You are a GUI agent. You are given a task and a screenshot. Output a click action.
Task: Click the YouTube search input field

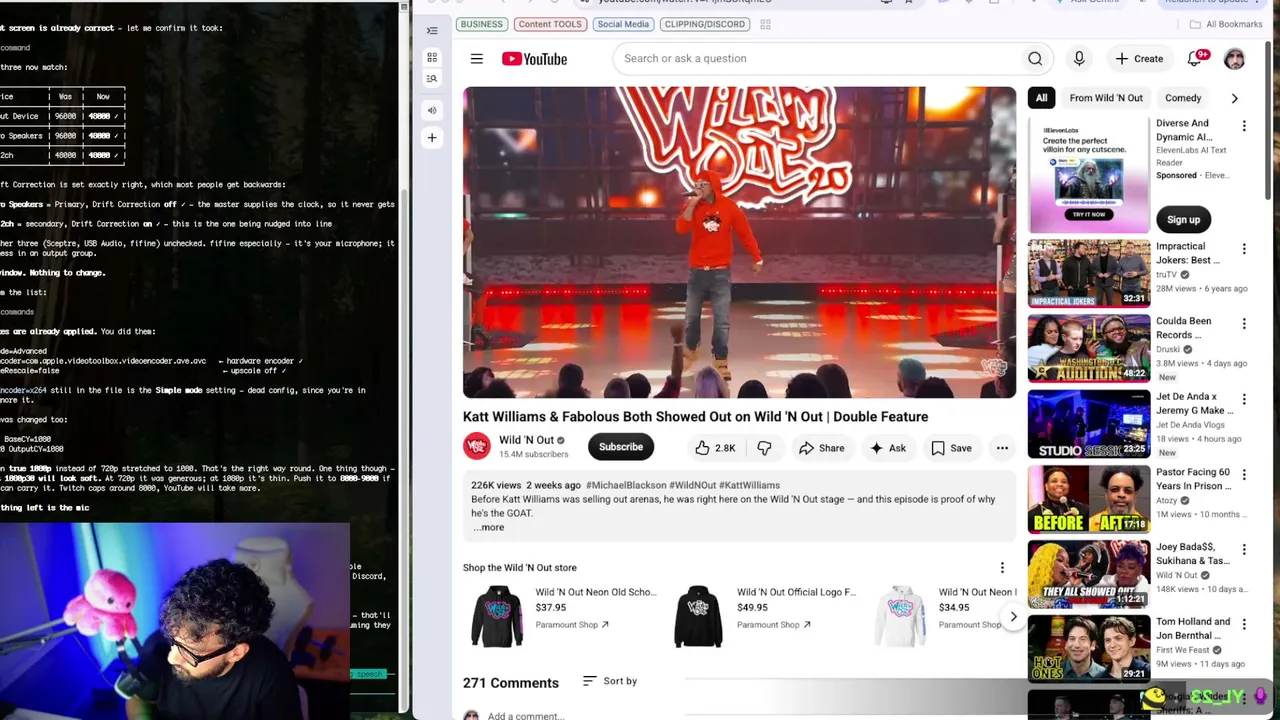[x=815, y=59]
